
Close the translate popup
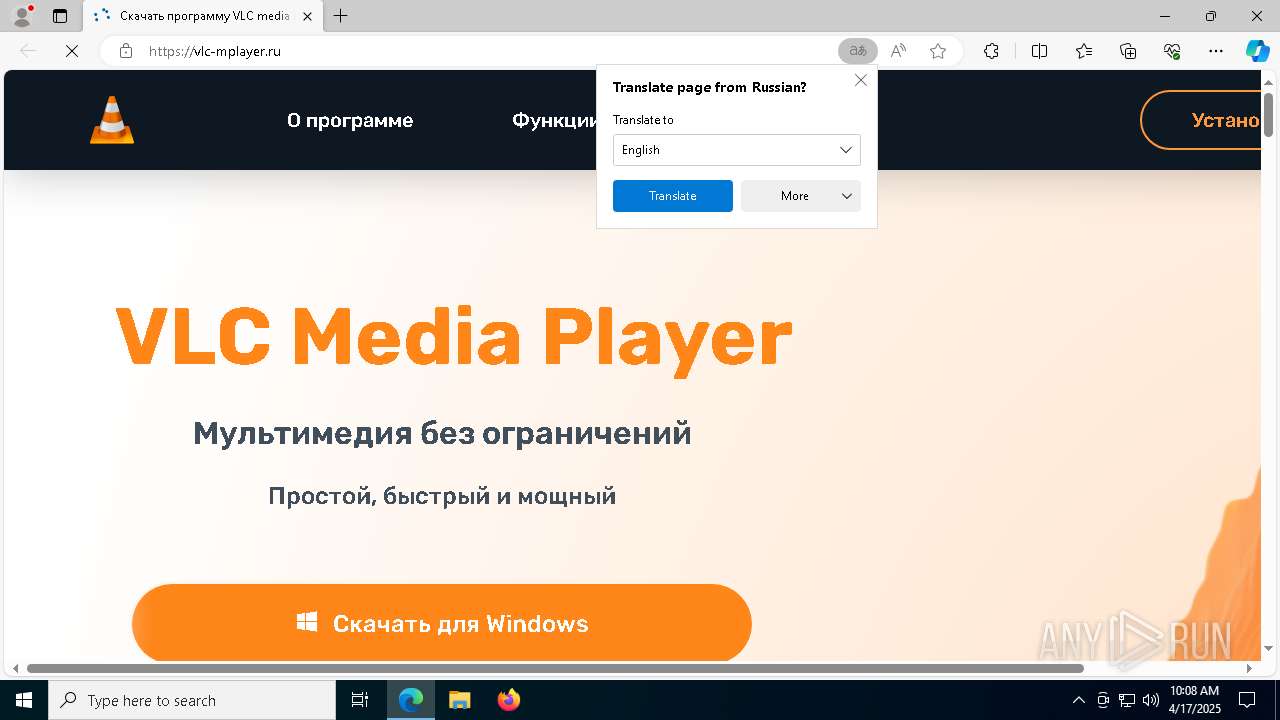tap(861, 80)
